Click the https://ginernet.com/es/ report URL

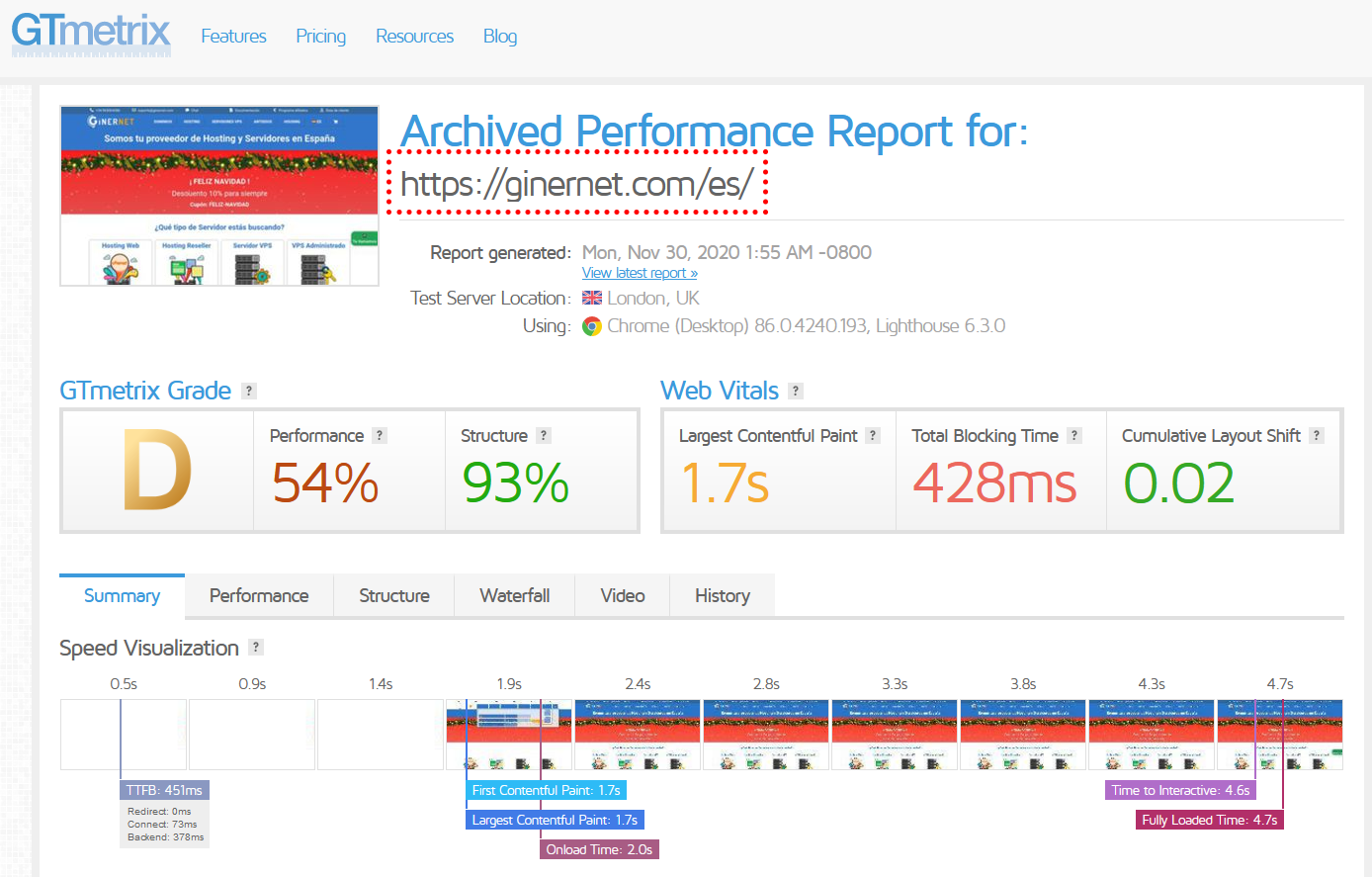[577, 183]
